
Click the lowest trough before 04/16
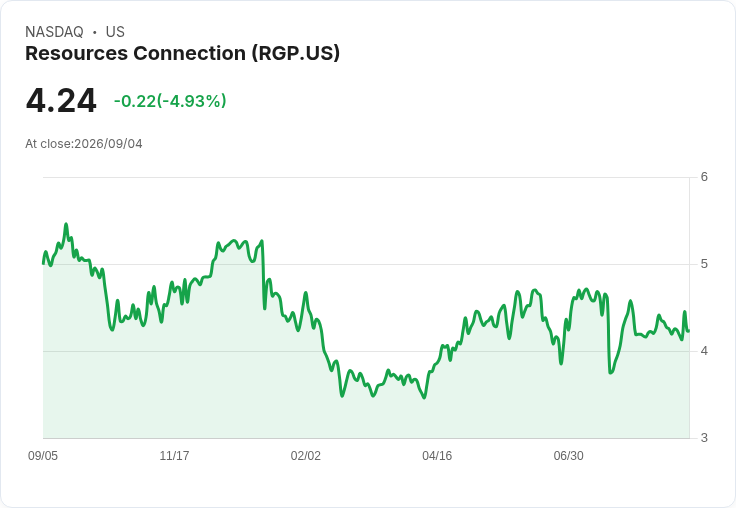424,398
